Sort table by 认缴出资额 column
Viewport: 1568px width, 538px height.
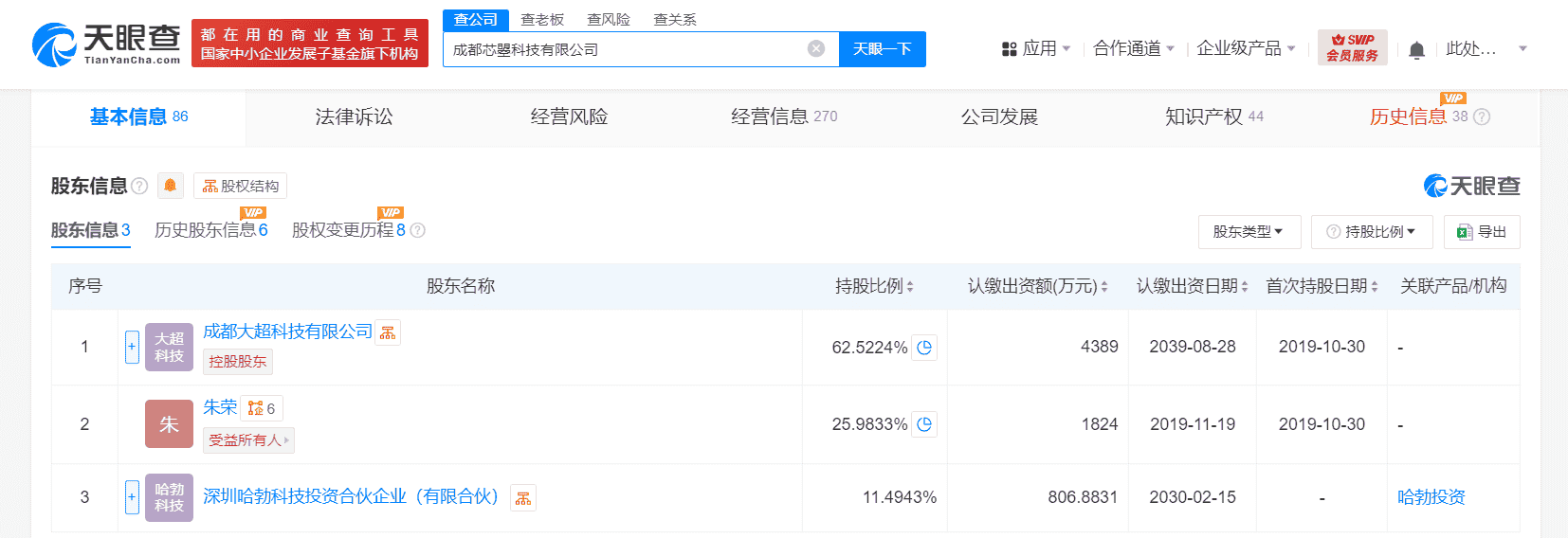click(x=1037, y=286)
